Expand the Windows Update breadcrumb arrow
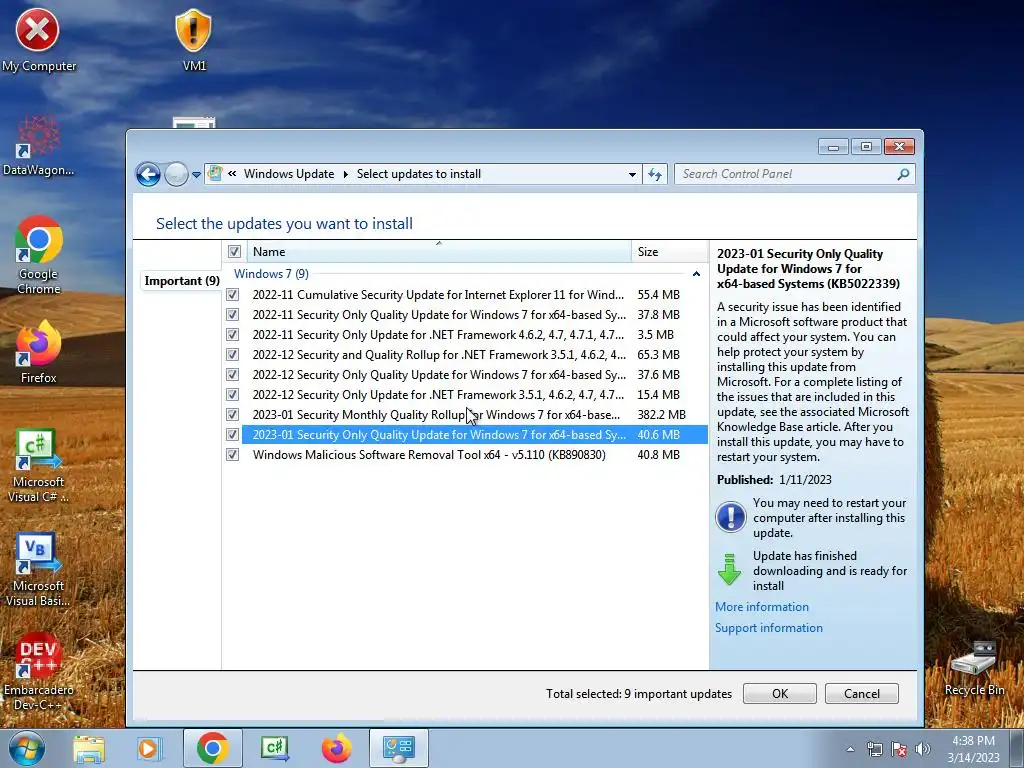1024x768 pixels. tap(345, 174)
